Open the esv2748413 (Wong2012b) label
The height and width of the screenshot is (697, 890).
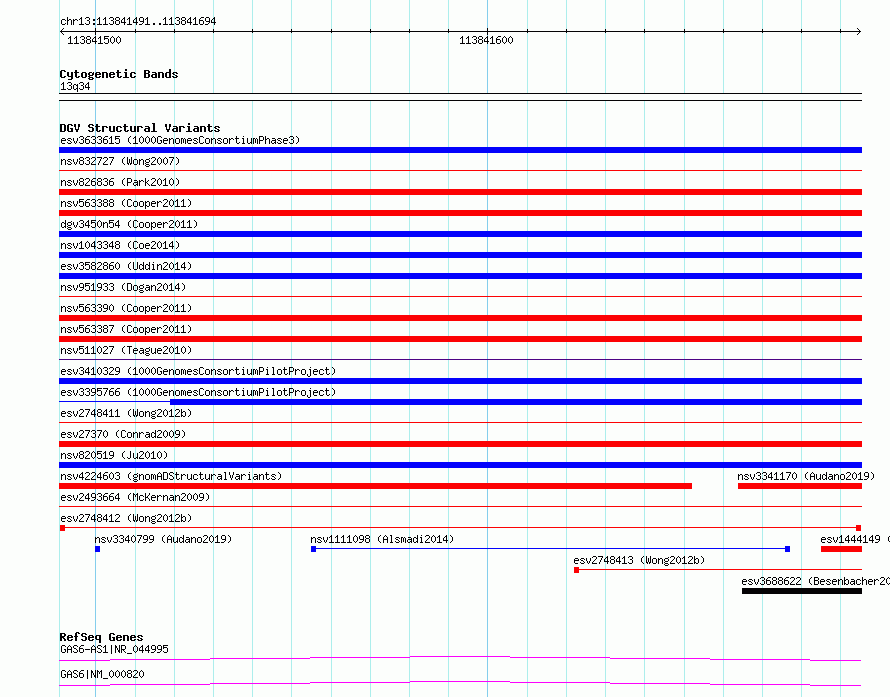point(639,560)
